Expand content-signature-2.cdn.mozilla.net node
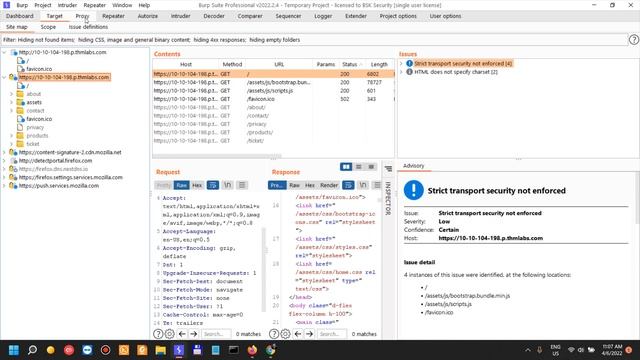 point(4,152)
